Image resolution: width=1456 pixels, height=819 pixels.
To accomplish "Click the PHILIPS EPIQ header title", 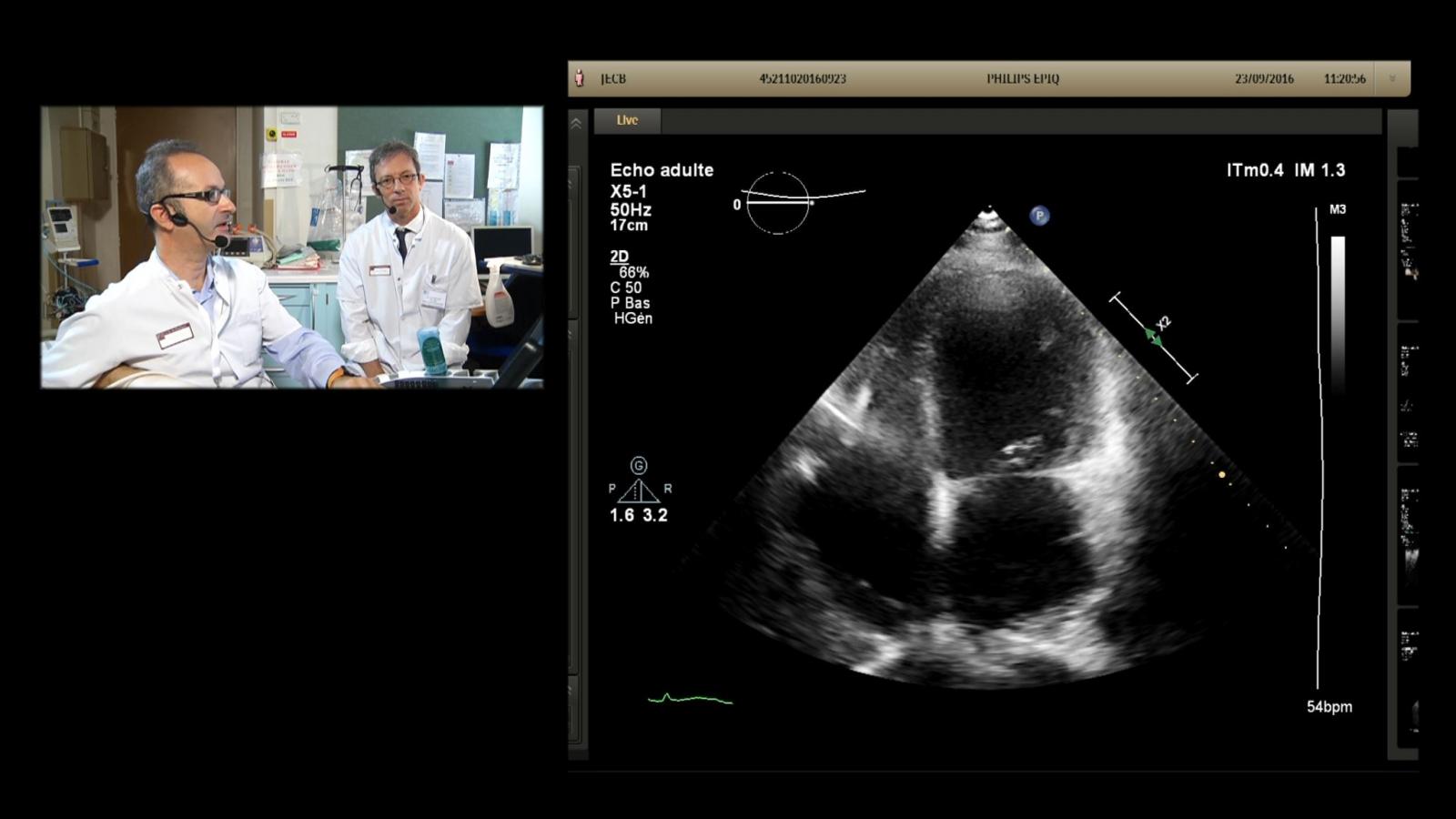I will coord(1023,79).
